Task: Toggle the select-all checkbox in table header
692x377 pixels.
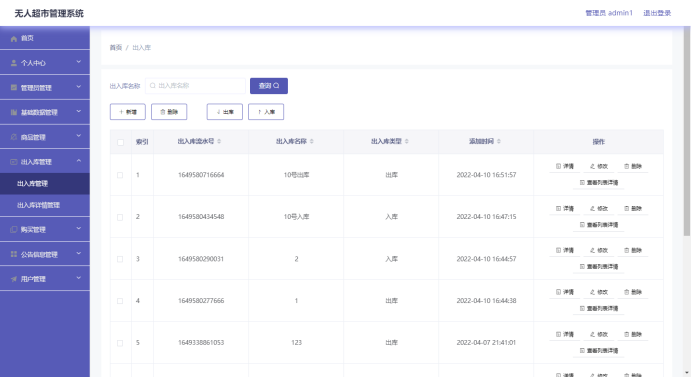Action: (120, 142)
